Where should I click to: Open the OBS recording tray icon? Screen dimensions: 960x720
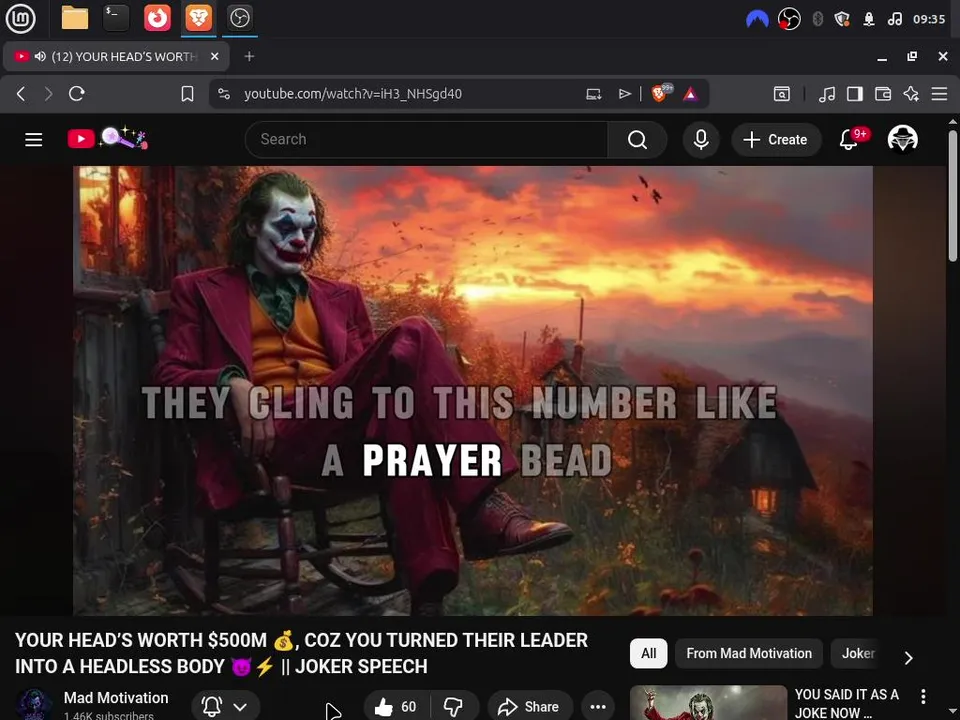coord(789,19)
